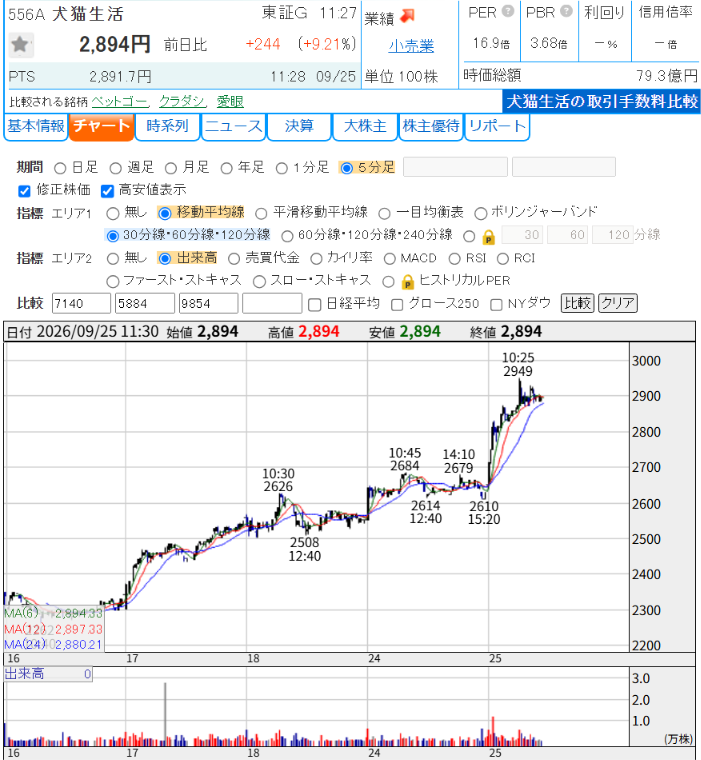Viewport: 701px width, 760px height.
Task: Select the MACD radio button
Action: click(390, 259)
